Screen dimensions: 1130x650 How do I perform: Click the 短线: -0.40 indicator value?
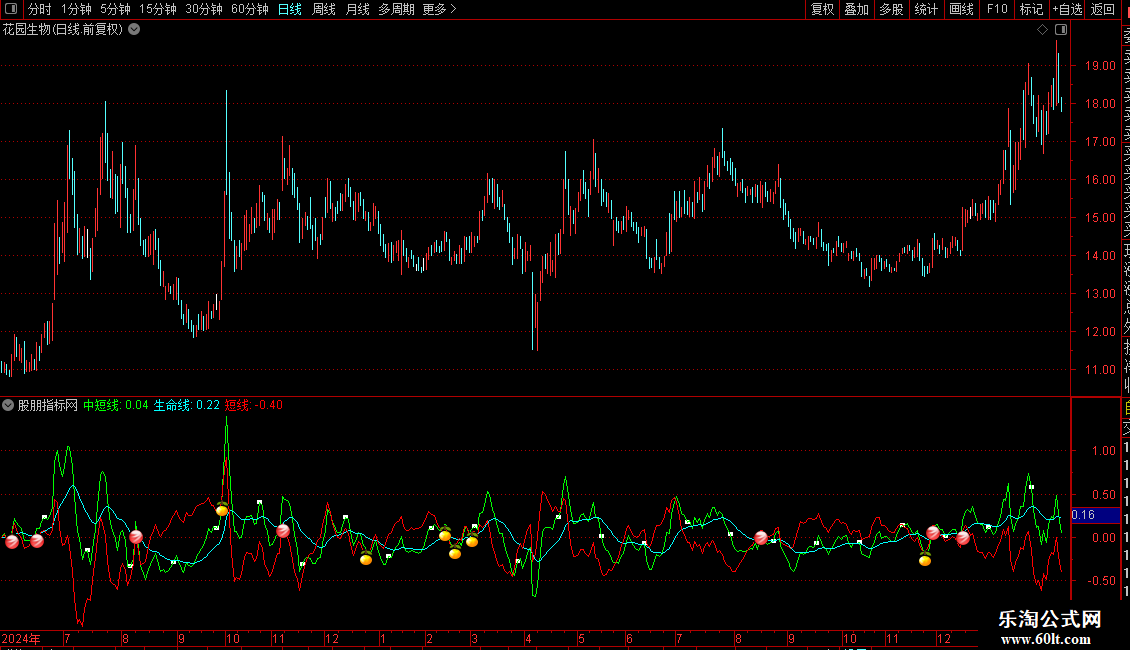(x=254, y=405)
